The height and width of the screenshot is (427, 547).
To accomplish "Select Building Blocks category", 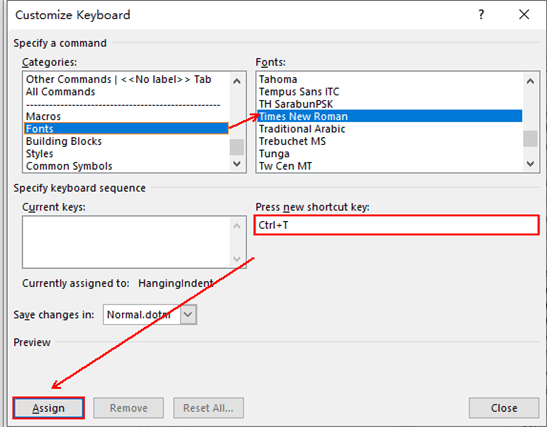I will pos(64,141).
